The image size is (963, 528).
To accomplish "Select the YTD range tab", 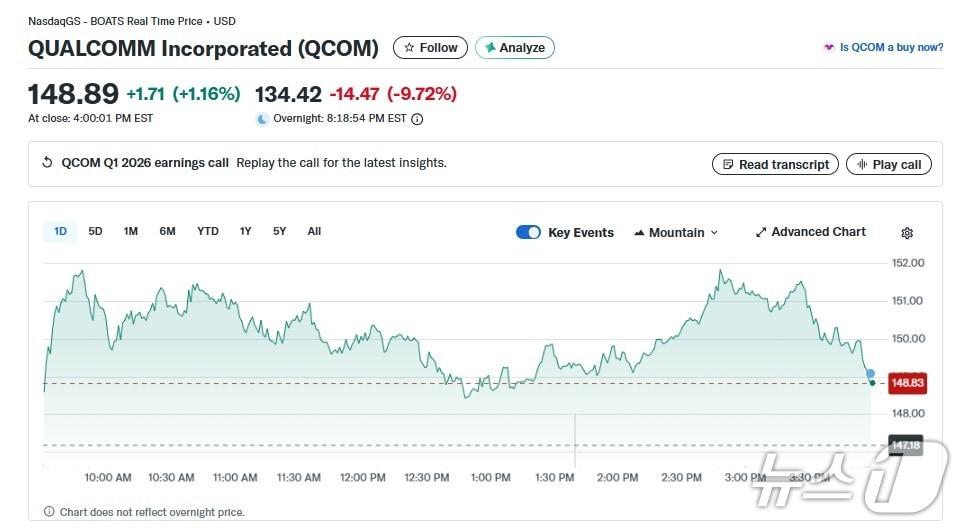I will tap(207, 231).
